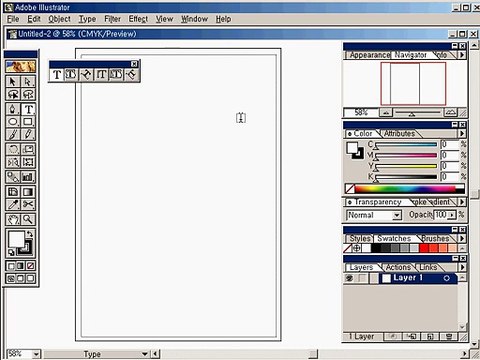This screenshot has height=360, width=480.
Task: Click Navigator zoom out button
Action: (x=386, y=113)
